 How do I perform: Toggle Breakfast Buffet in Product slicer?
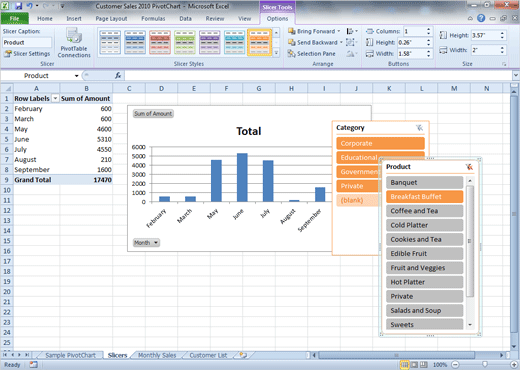point(424,197)
